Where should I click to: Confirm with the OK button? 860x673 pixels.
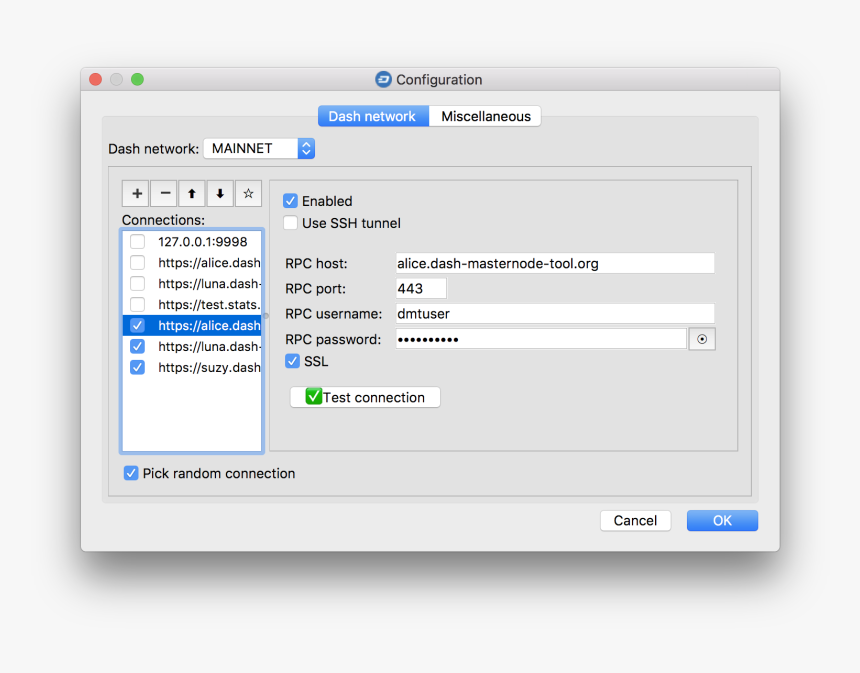click(x=722, y=521)
